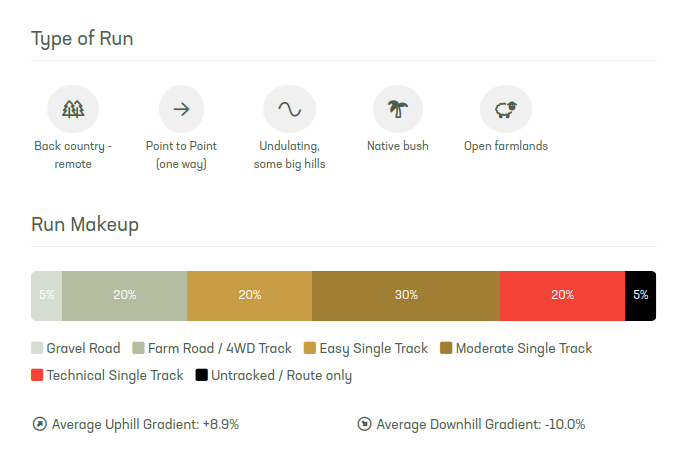This screenshot has width=690, height=460.
Task: Select the Point to Point arrow icon
Action: coord(181,109)
